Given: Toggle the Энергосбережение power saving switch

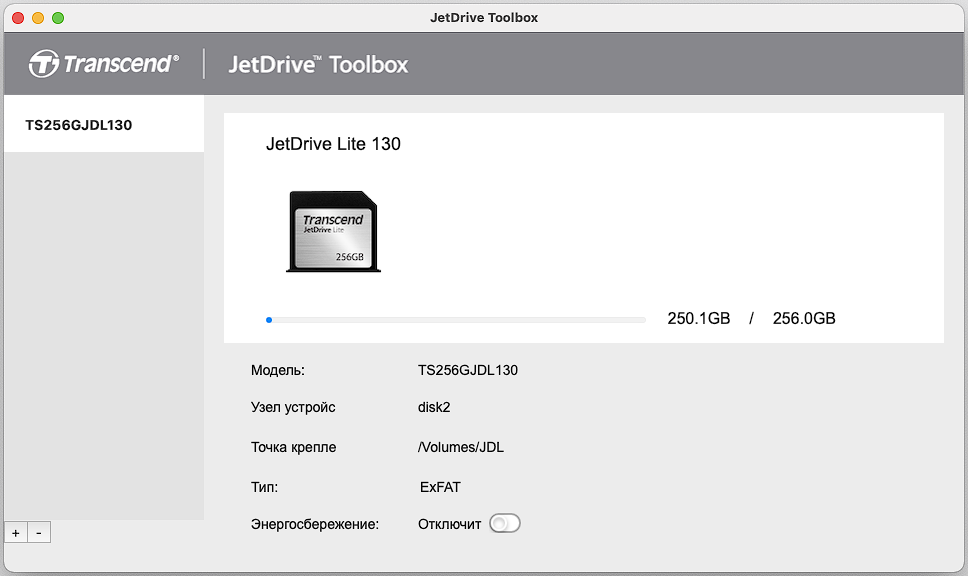Looking at the screenshot, I should (505, 524).
